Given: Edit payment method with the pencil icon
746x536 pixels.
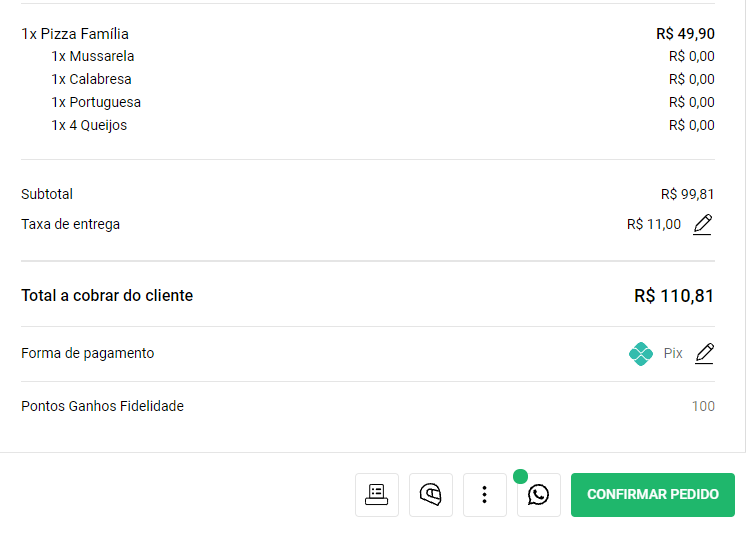Looking at the screenshot, I should (704, 353).
